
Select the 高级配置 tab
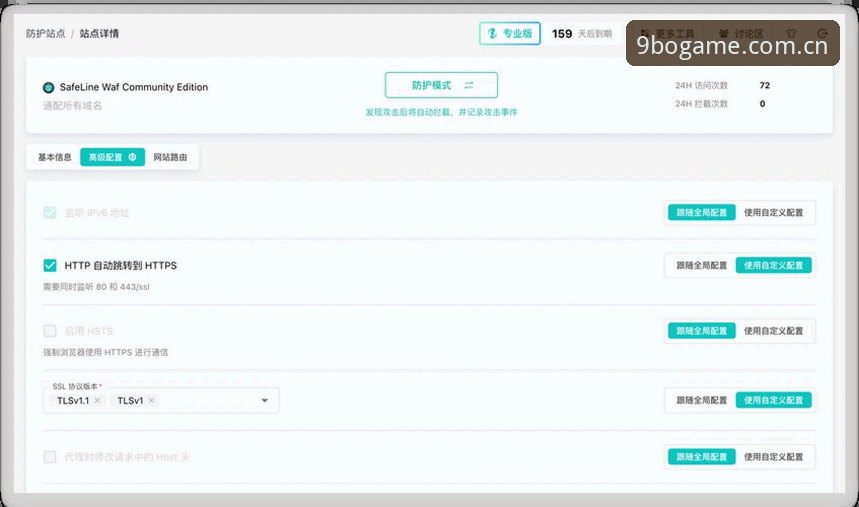112,157
